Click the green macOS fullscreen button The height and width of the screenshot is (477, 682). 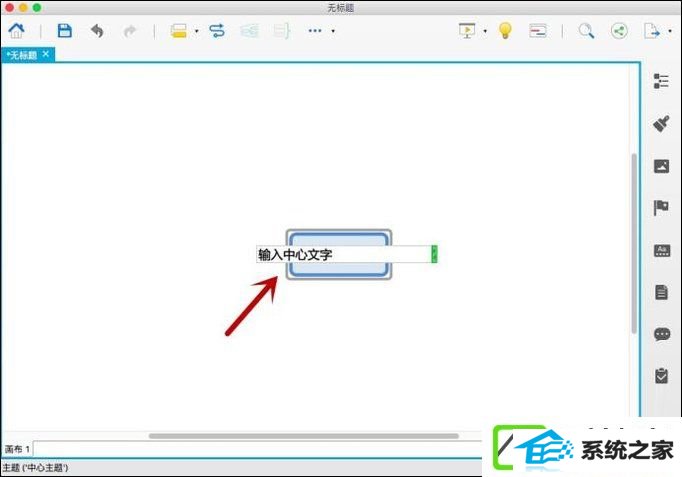[x=37, y=7]
